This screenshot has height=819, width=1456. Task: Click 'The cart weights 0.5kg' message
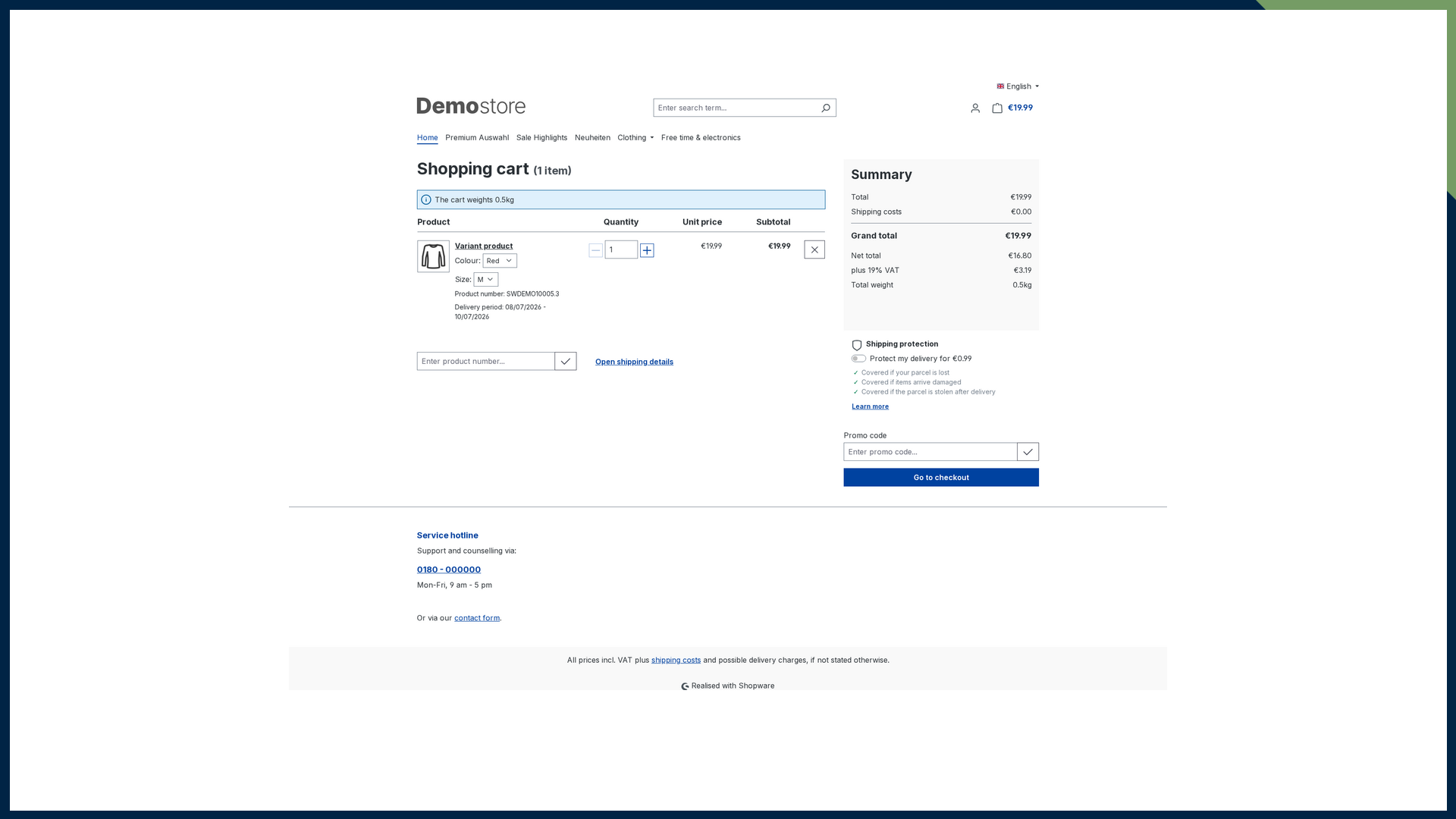pyautogui.click(x=475, y=200)
